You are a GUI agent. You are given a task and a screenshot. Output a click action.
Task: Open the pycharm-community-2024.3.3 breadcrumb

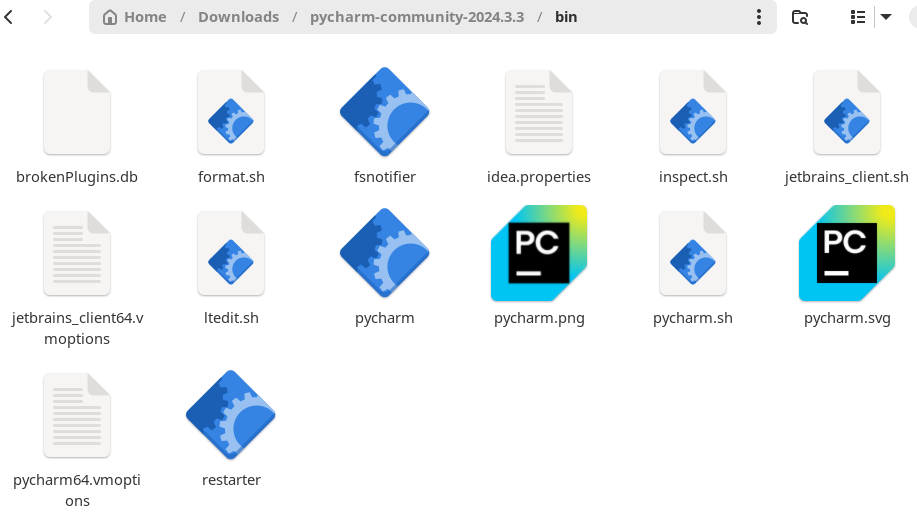coord(417,17)
